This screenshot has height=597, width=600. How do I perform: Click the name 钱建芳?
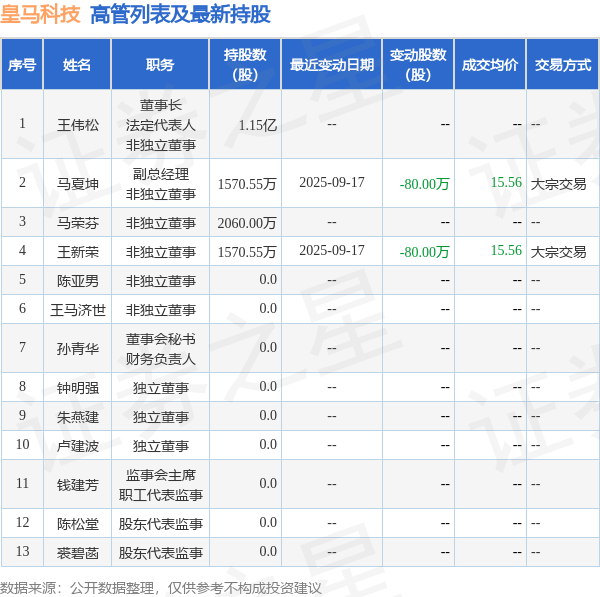(78, 485)
